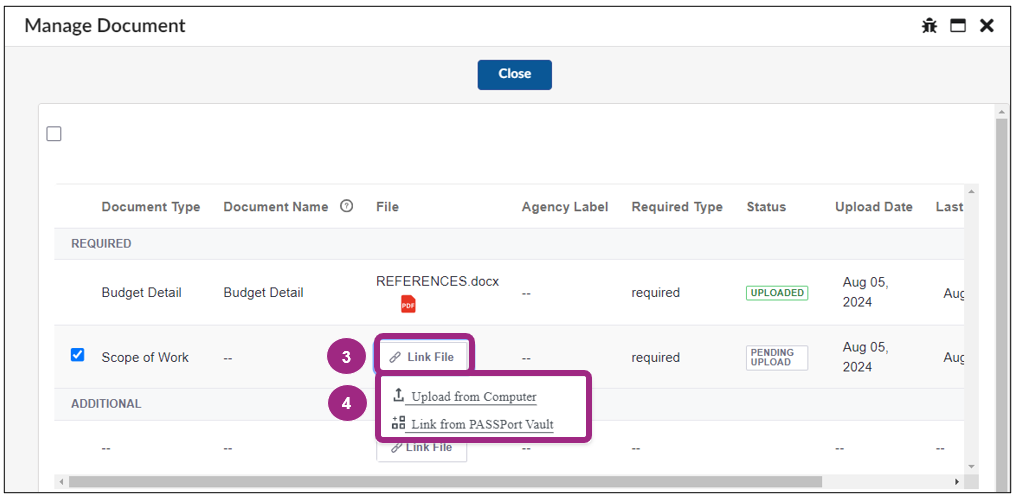
Task: Click the horizontal scrollbar right arrow
Action: [957, 482]
